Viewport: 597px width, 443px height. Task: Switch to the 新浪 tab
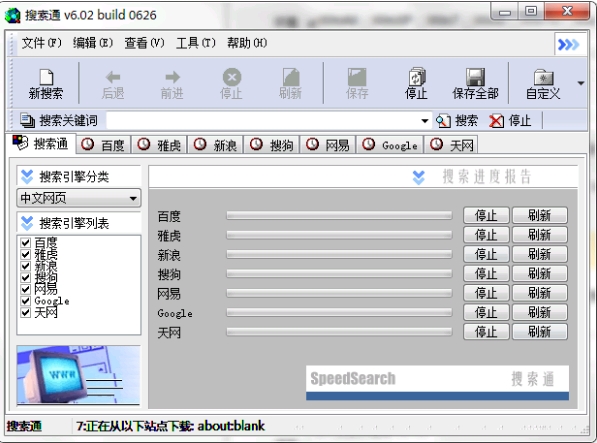pos(216,145)
